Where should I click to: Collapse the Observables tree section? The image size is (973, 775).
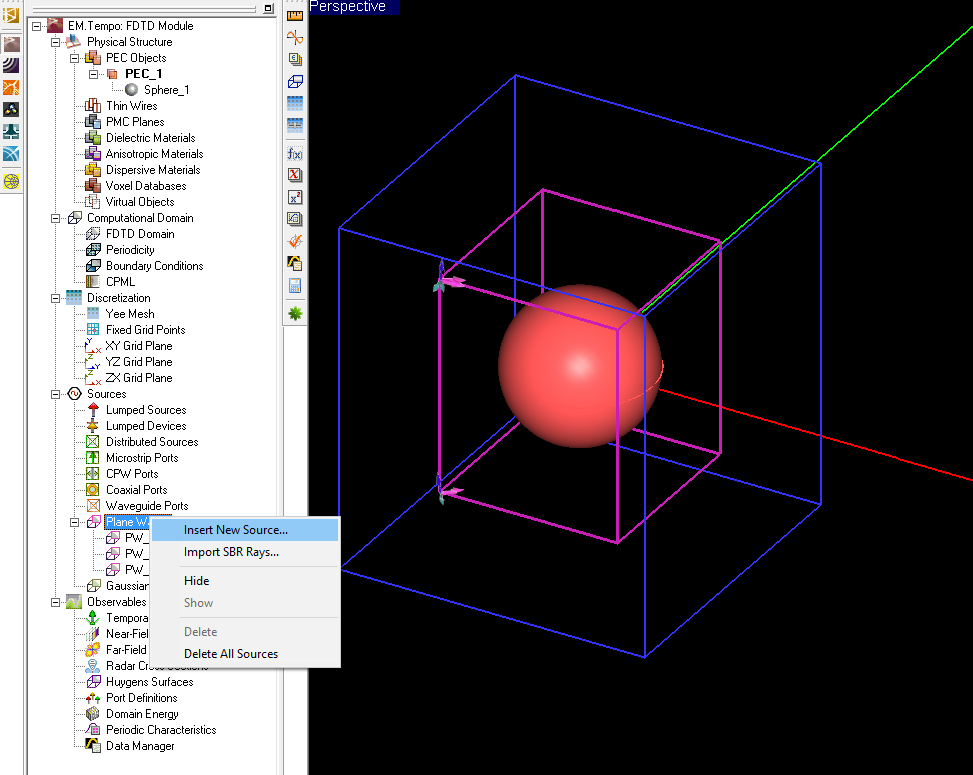coord(56,602)
